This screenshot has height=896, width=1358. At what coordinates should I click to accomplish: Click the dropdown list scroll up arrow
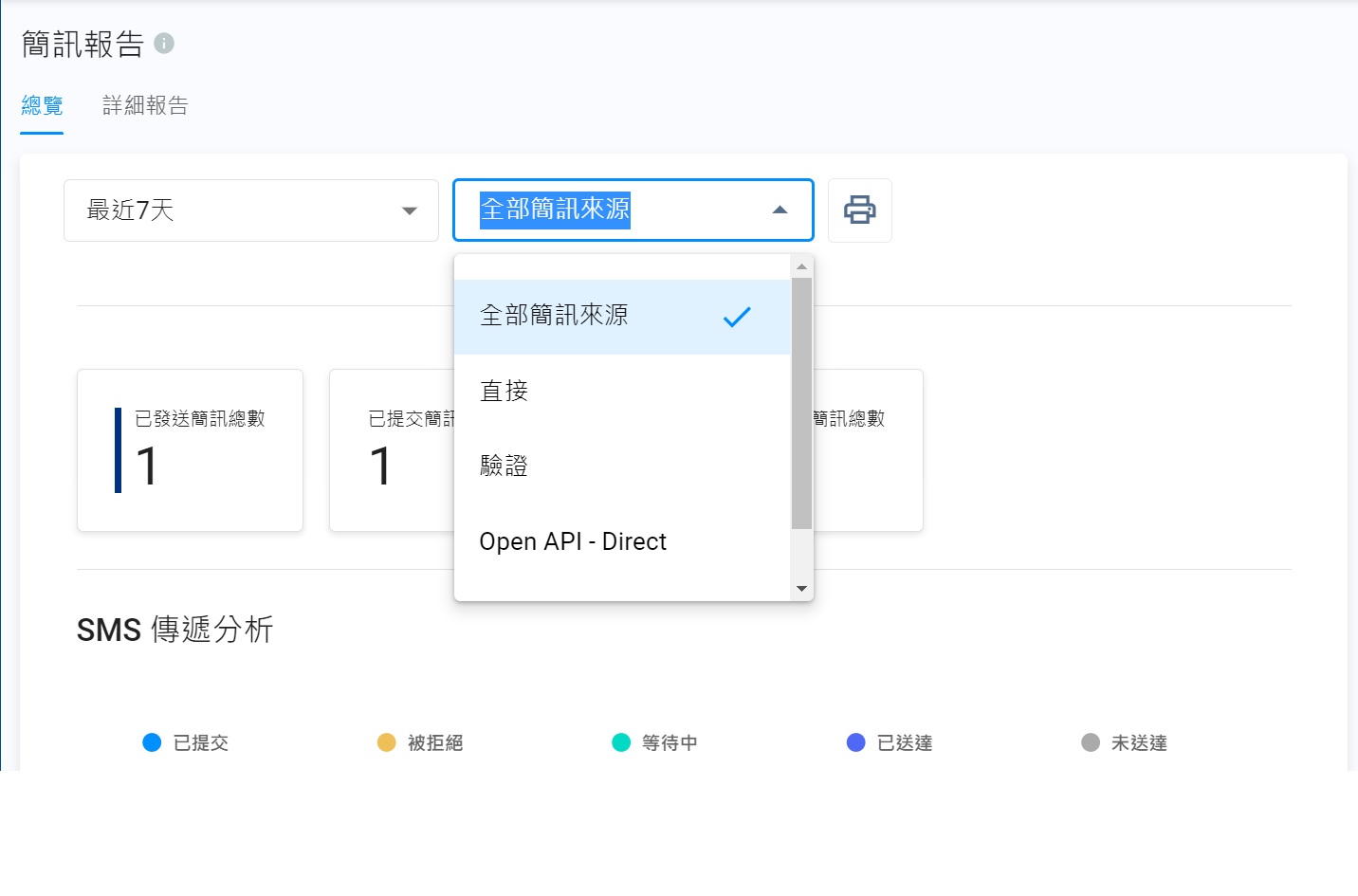801,266
